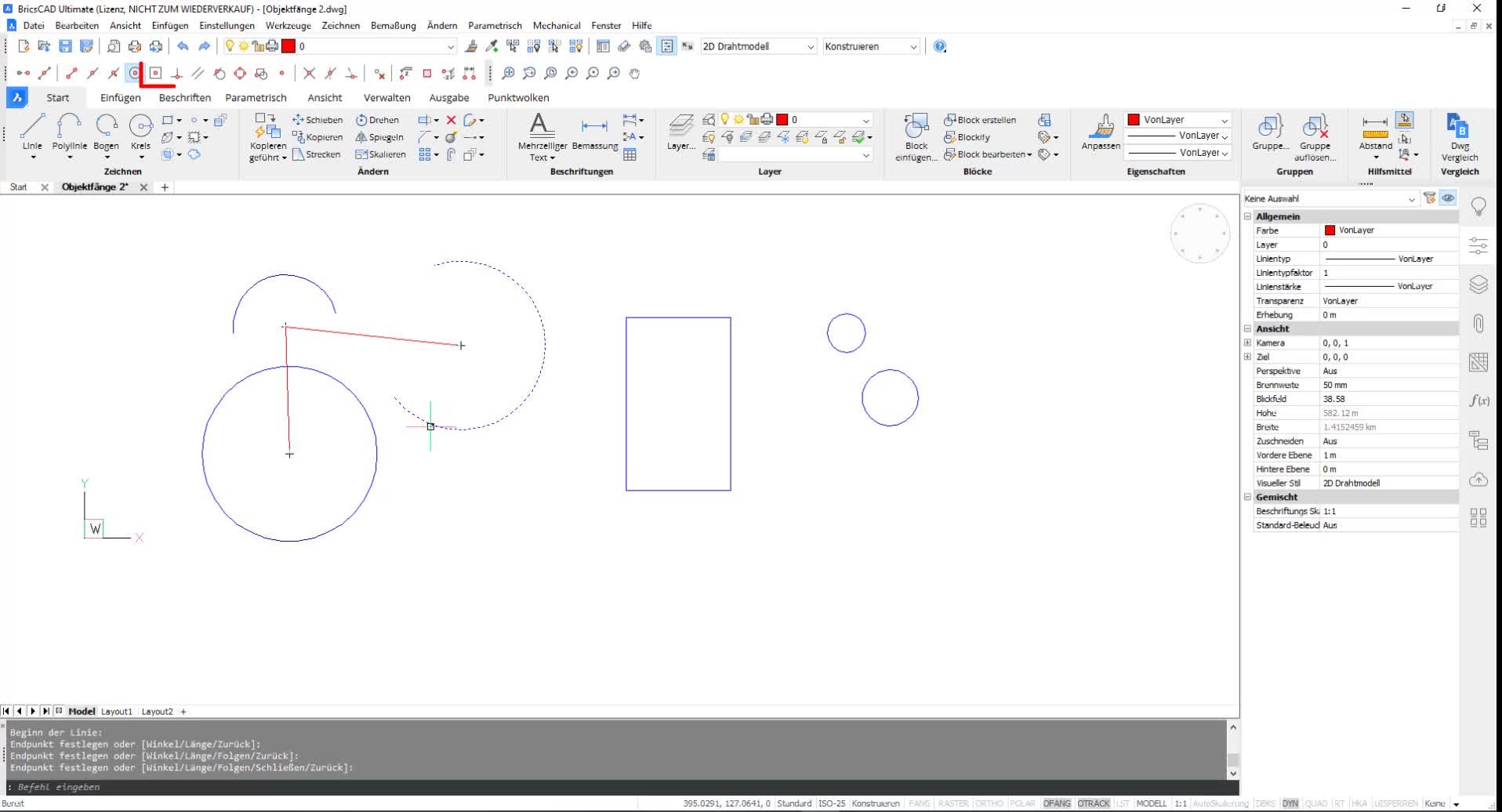Open the VonLayer color dropdown in Eigenschaften
The height and width of the screenshot is (812, 1502).
pos(1177,120)
